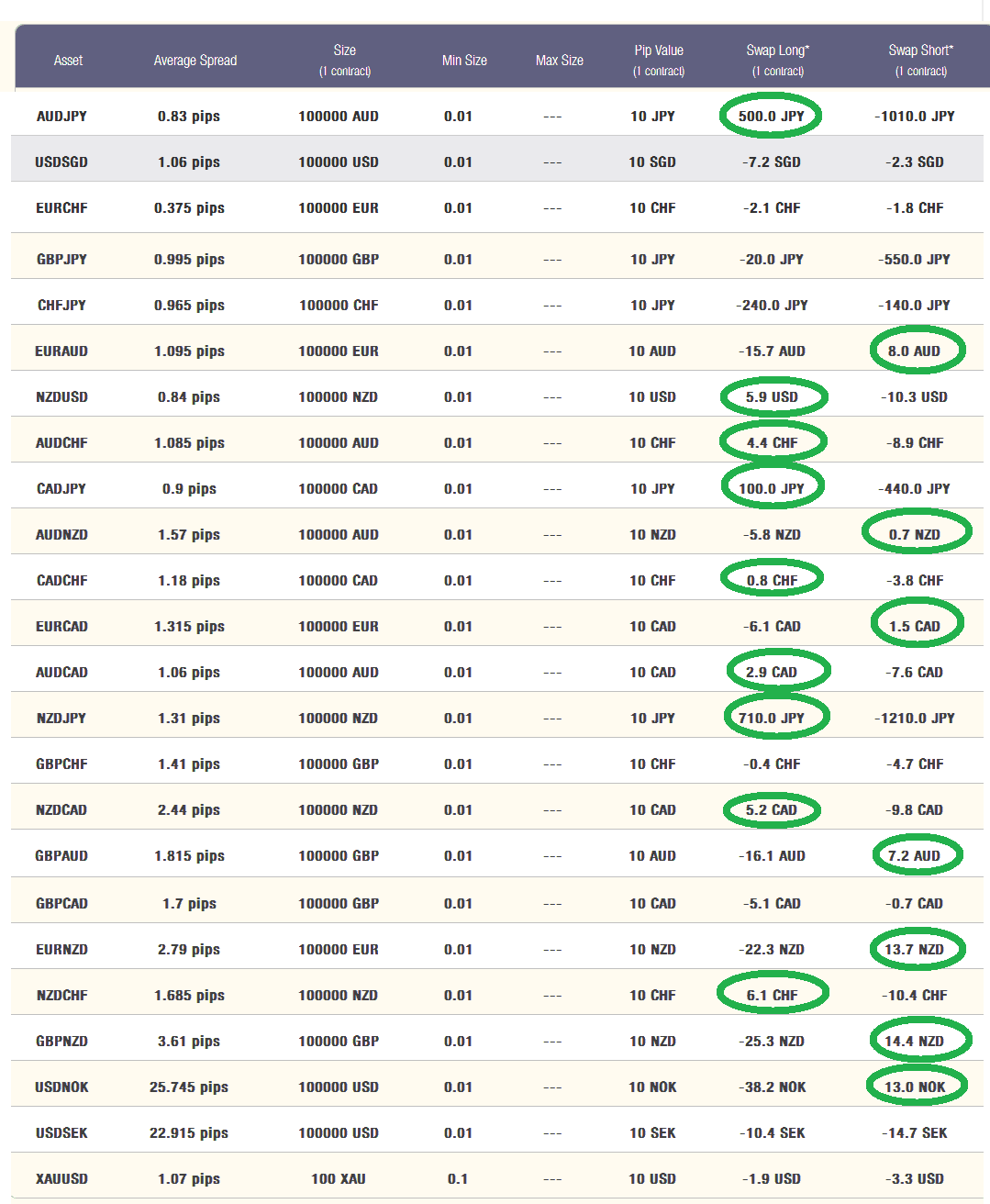This screenshot has height=1204, width=990.
Task: Click the circled 5.9 USD swap long value
Action: [x=772, y=397]
